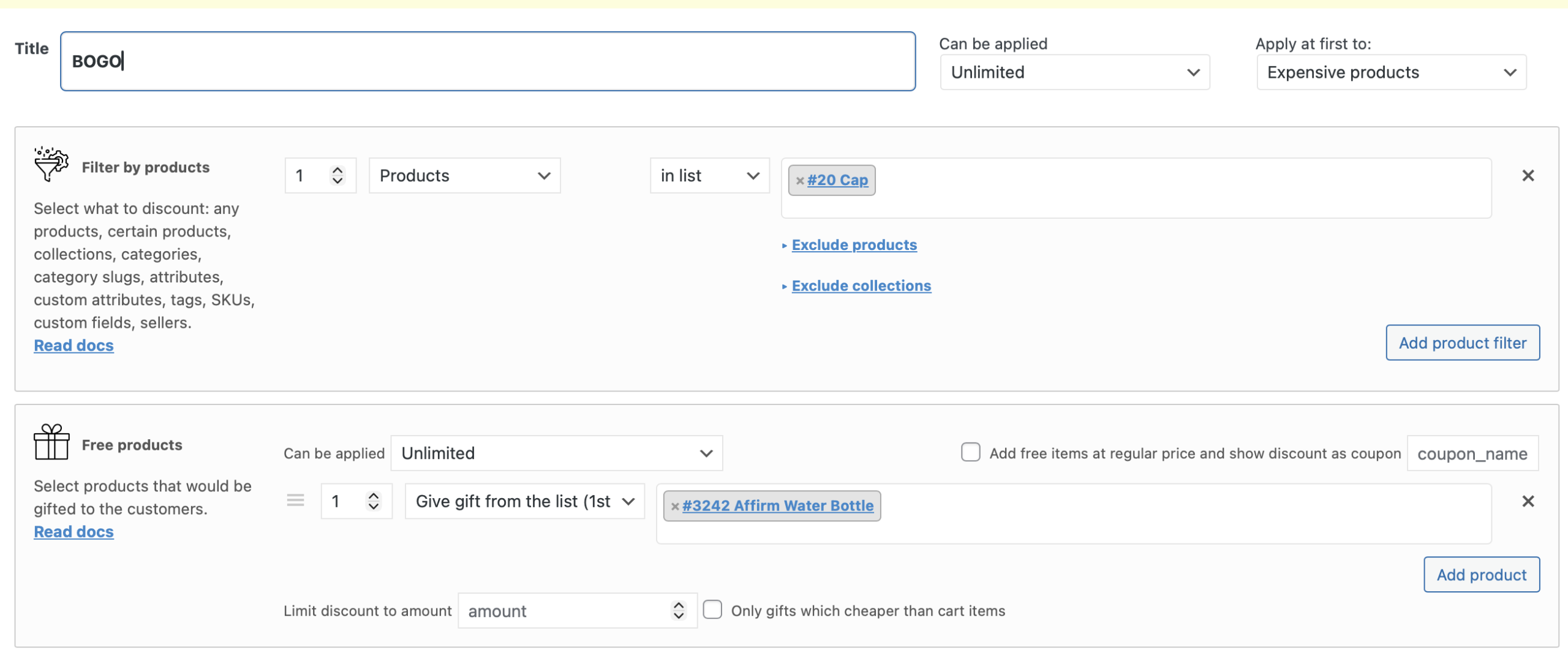Open the in list condition dropdown
This screenshot has height=655, width=1568.
click(709, 176)
